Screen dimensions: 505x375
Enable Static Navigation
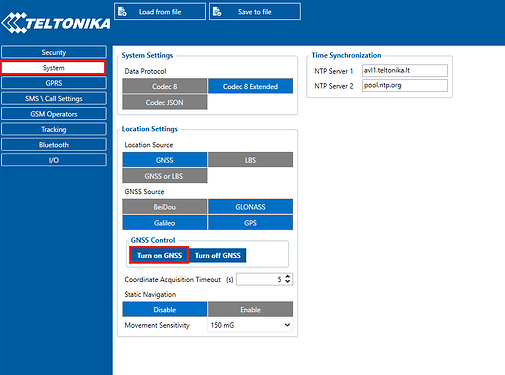[x=250, y=310]
